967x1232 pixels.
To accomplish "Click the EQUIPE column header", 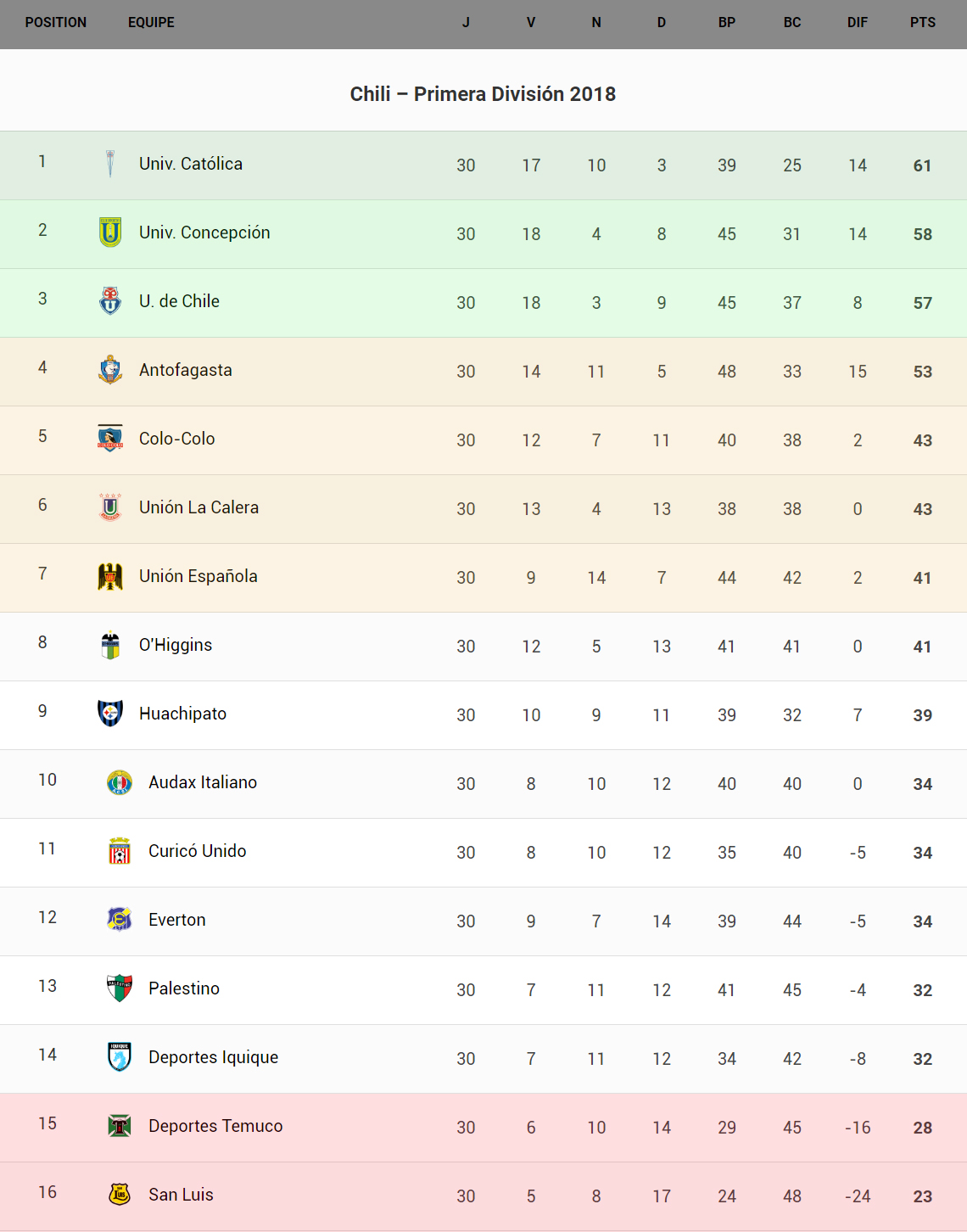I will (x=151, y=23).
